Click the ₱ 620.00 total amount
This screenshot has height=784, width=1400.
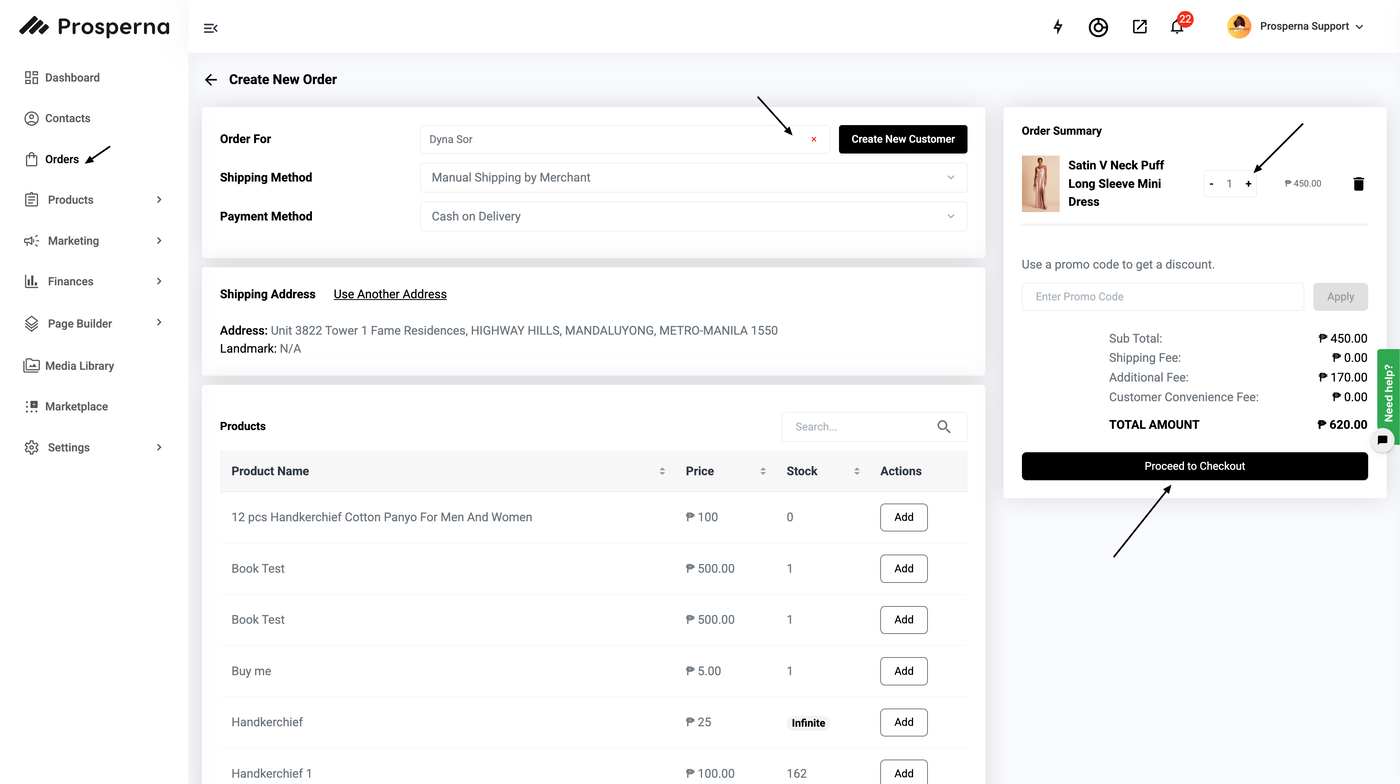coord(1342,425)
